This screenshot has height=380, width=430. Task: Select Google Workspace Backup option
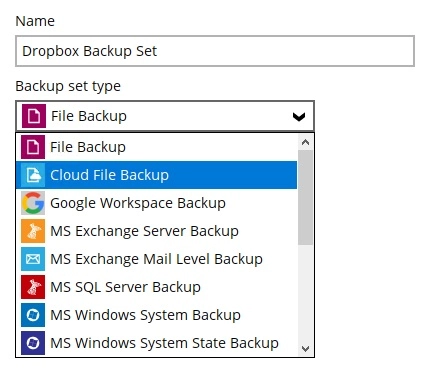(156, 203)
